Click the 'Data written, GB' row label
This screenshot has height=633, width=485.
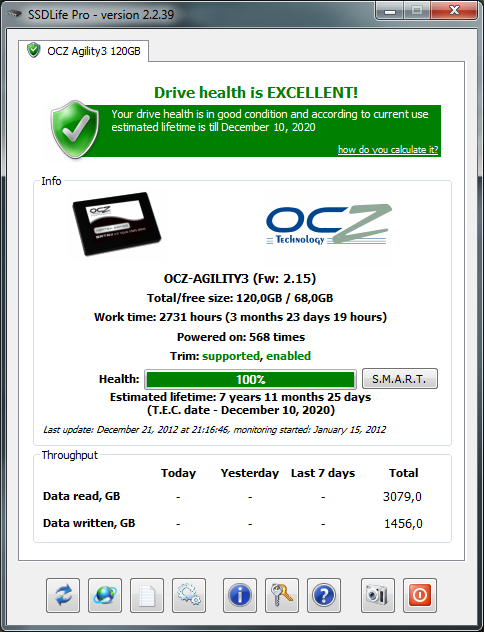click(x=89, y=523)
